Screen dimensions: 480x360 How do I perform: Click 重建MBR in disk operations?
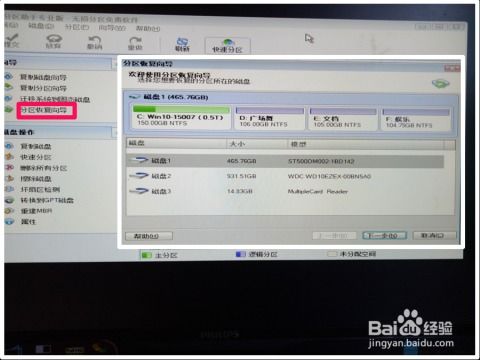[x=36, y=211]
